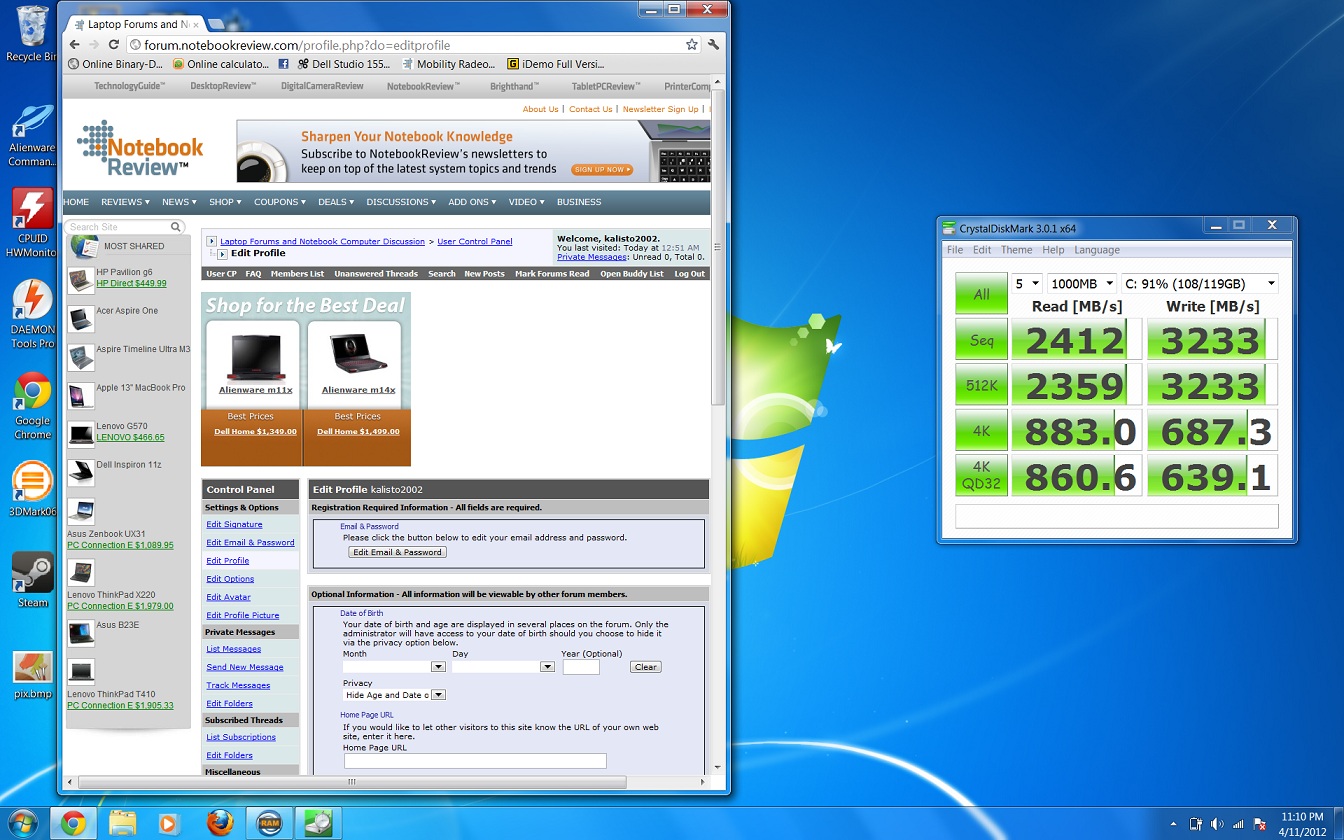Run the 512K benchmark test

point(981,386)
